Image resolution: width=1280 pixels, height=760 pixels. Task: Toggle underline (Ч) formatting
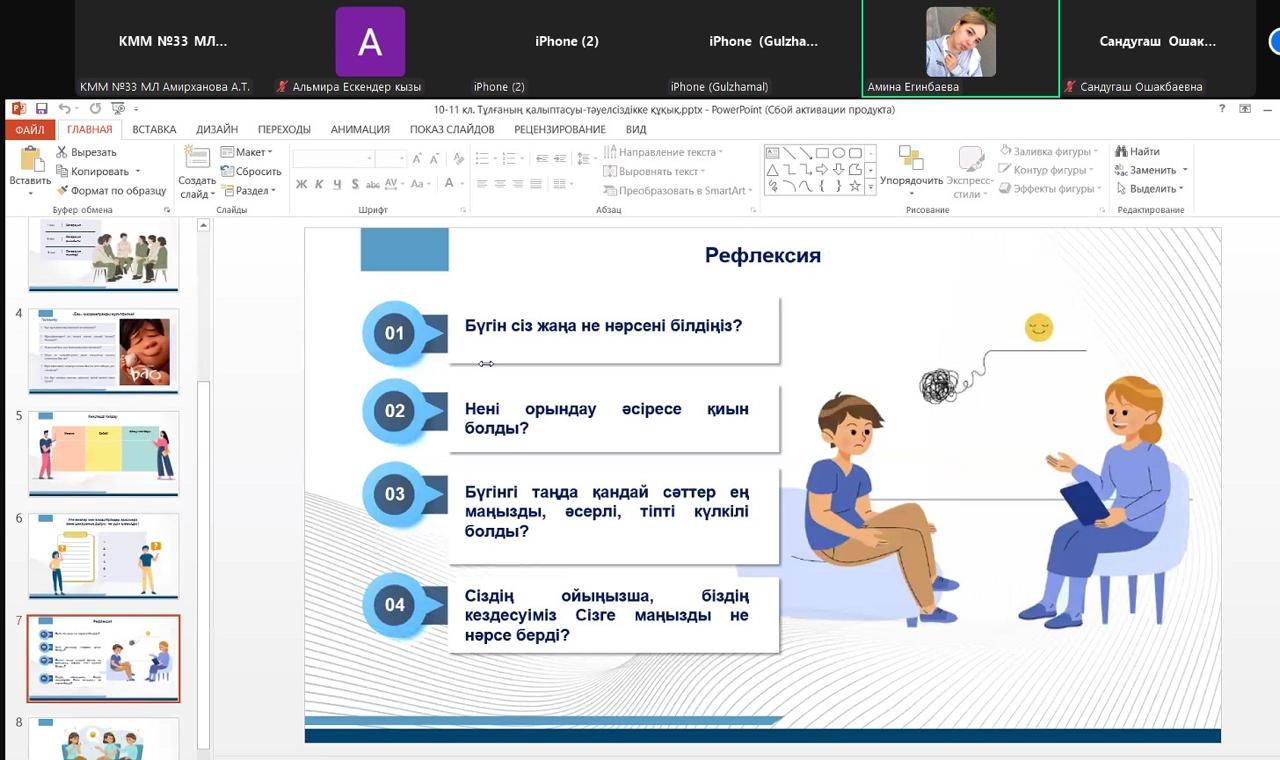pos(338,184)
